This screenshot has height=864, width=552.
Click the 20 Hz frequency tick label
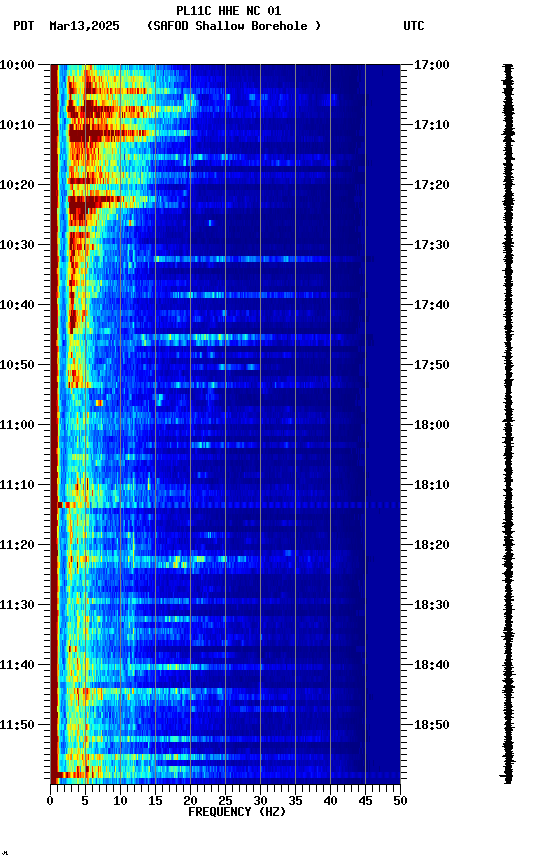[190, 801]
